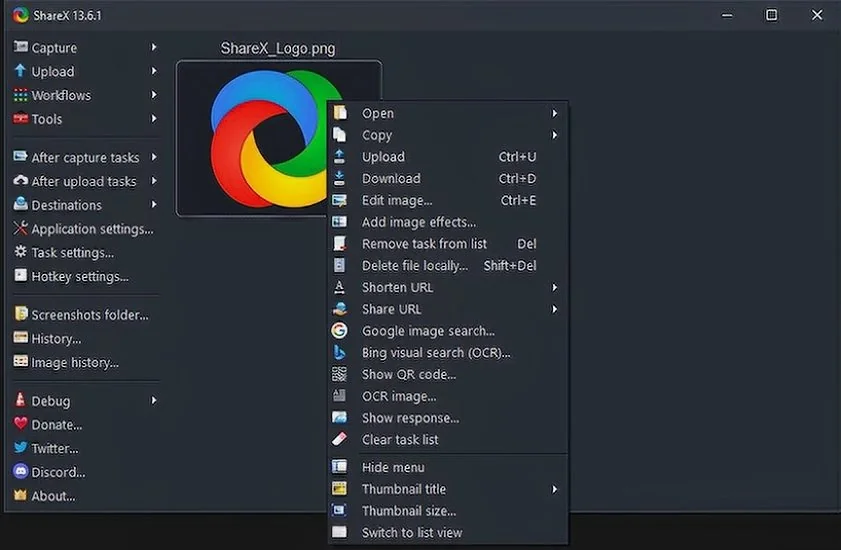Choose Delete file locally... entry

click(447, 266)
